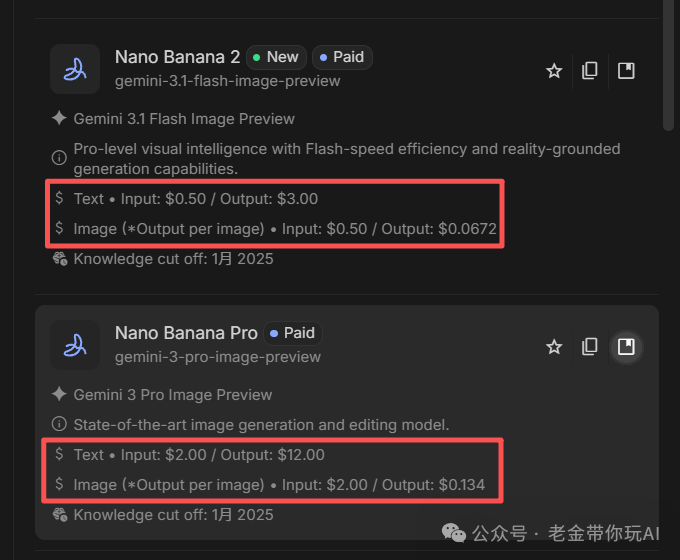Screen dimensions: 680x560
Task: Click the sparkle icon beside Gemini 3.1 Flash Image Preview
Action: 59,119
